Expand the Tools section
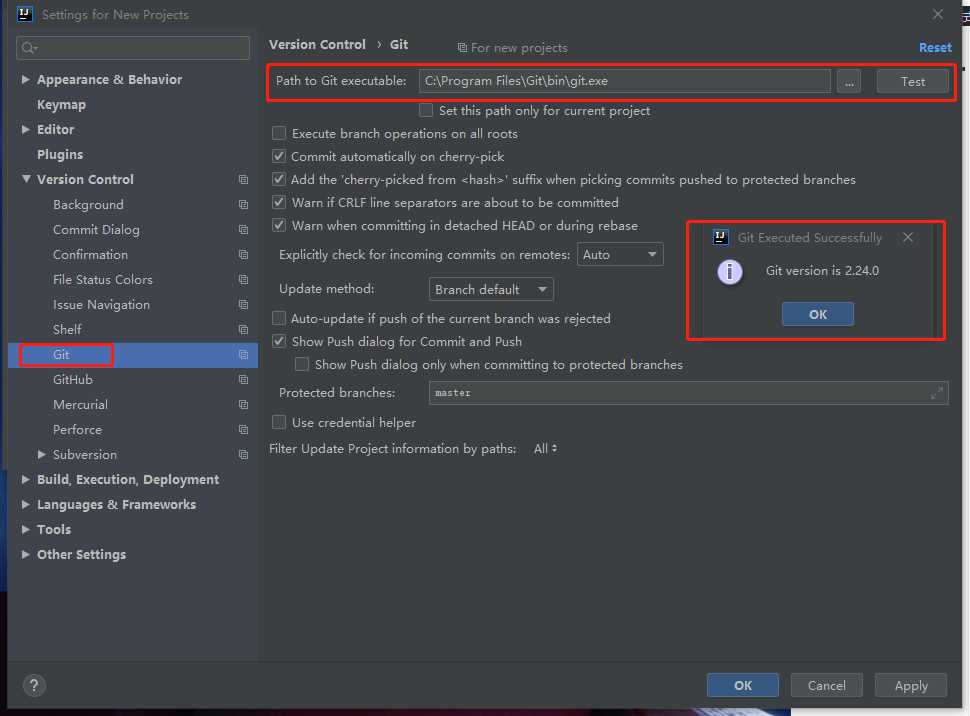 (25, 529)
